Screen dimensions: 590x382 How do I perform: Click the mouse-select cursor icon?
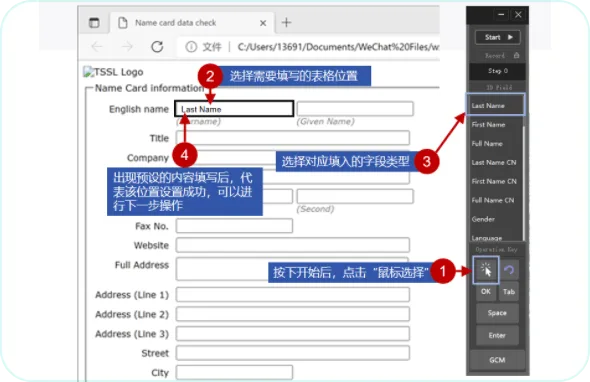(x=486, y=270)
